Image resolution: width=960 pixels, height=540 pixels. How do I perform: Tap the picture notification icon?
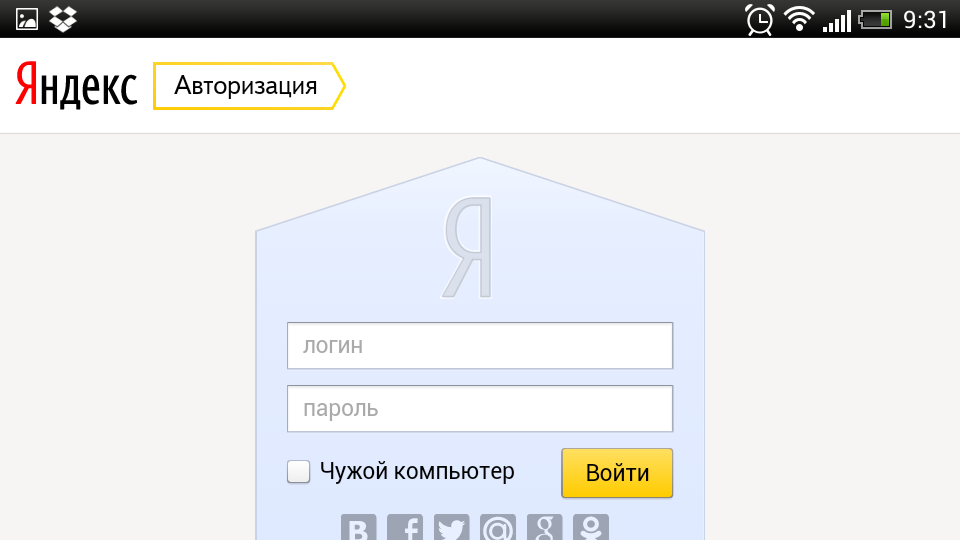tap(27, 18)
